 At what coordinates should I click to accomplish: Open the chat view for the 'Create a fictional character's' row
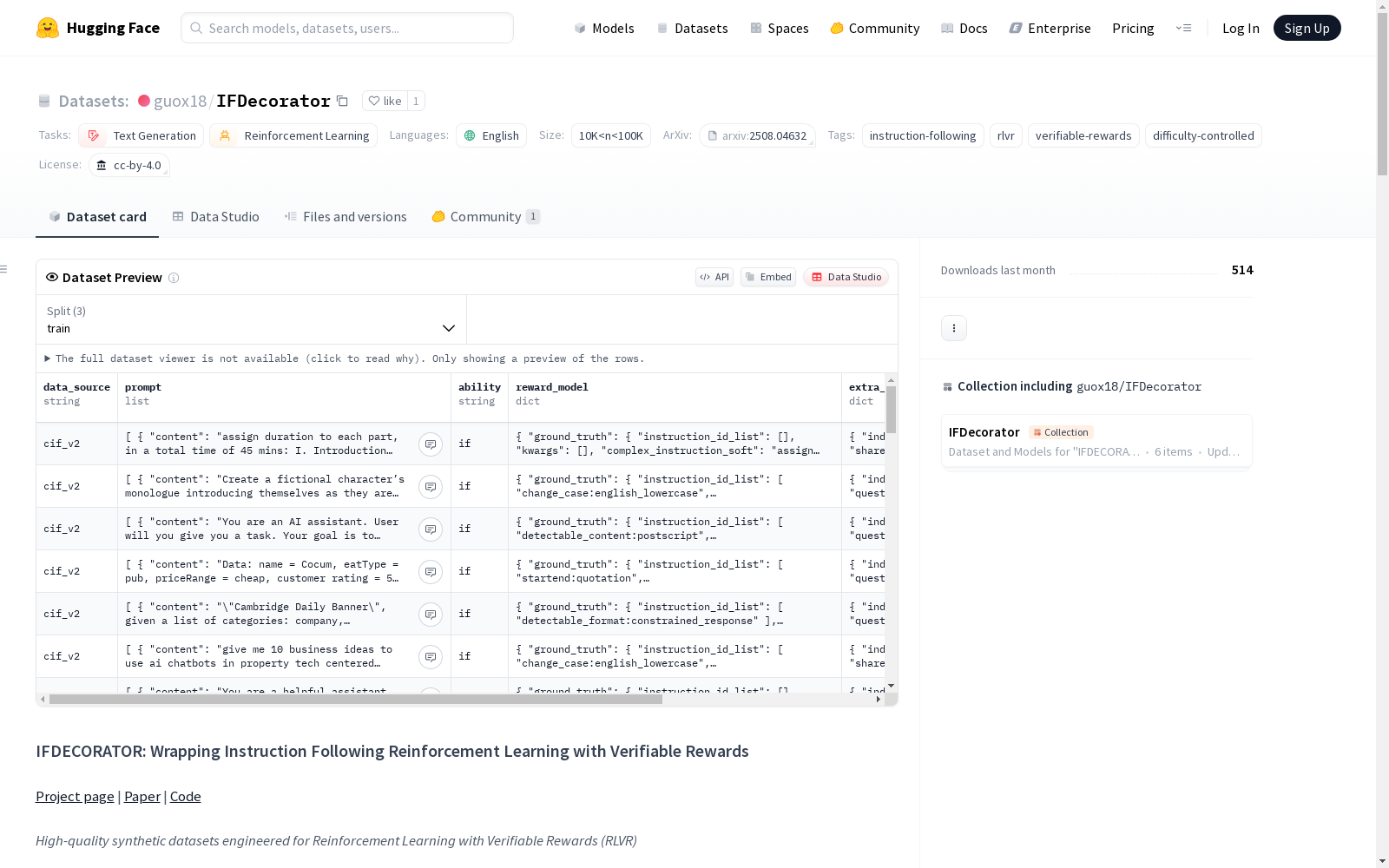point(431,487)
